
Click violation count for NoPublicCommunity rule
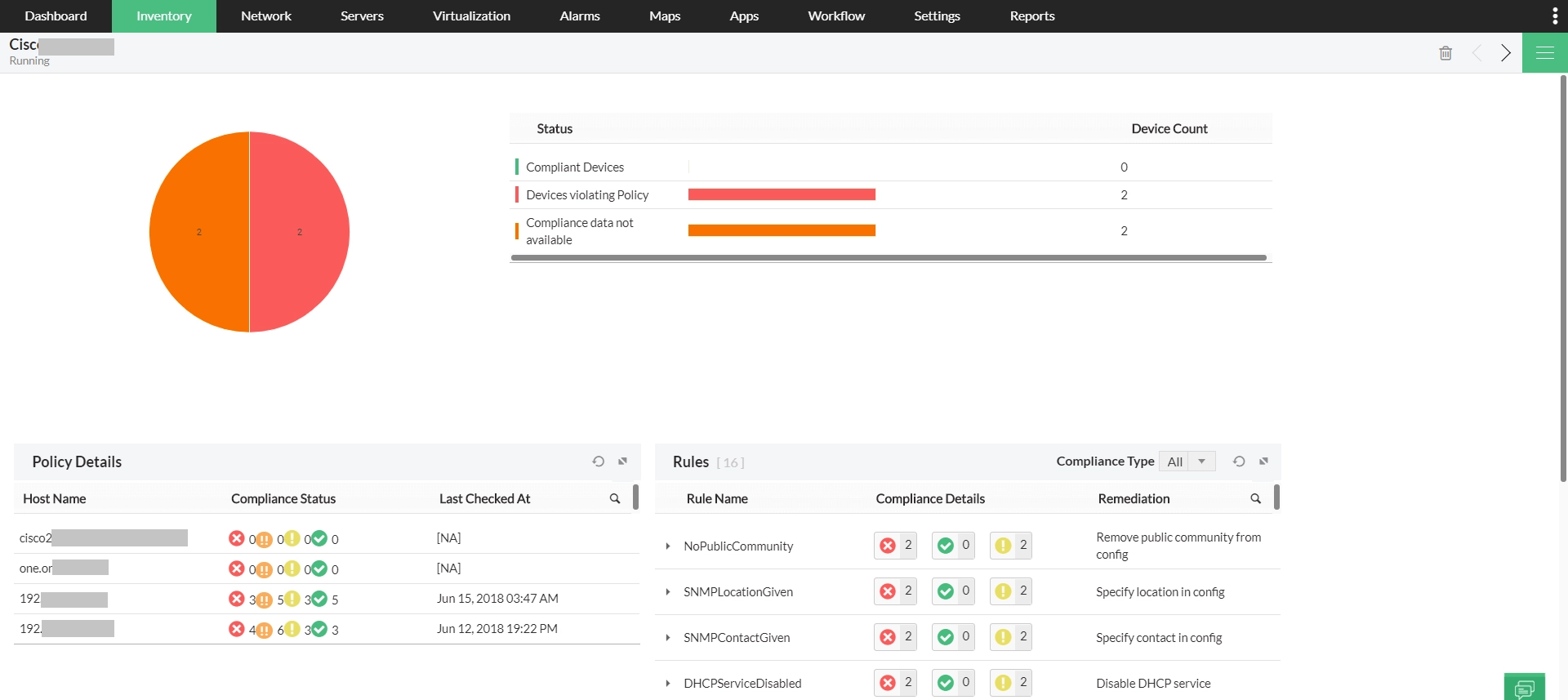[x=896, y=546]
